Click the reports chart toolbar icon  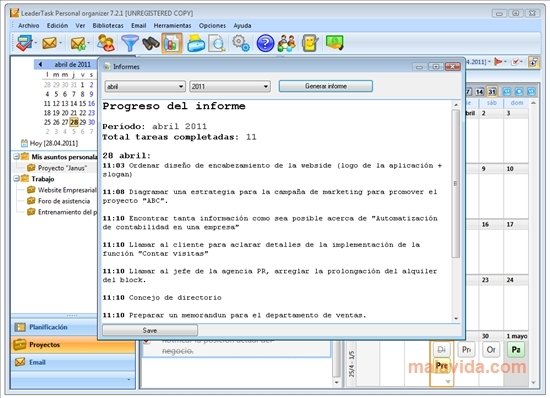(172, 43)
